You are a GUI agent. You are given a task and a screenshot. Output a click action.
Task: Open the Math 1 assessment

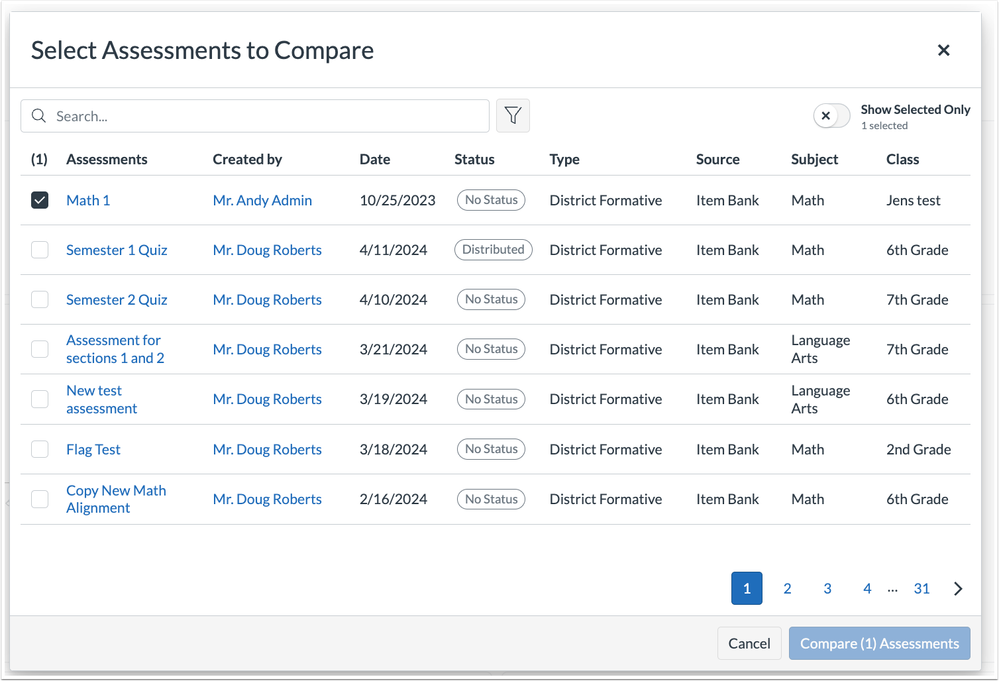88,199
